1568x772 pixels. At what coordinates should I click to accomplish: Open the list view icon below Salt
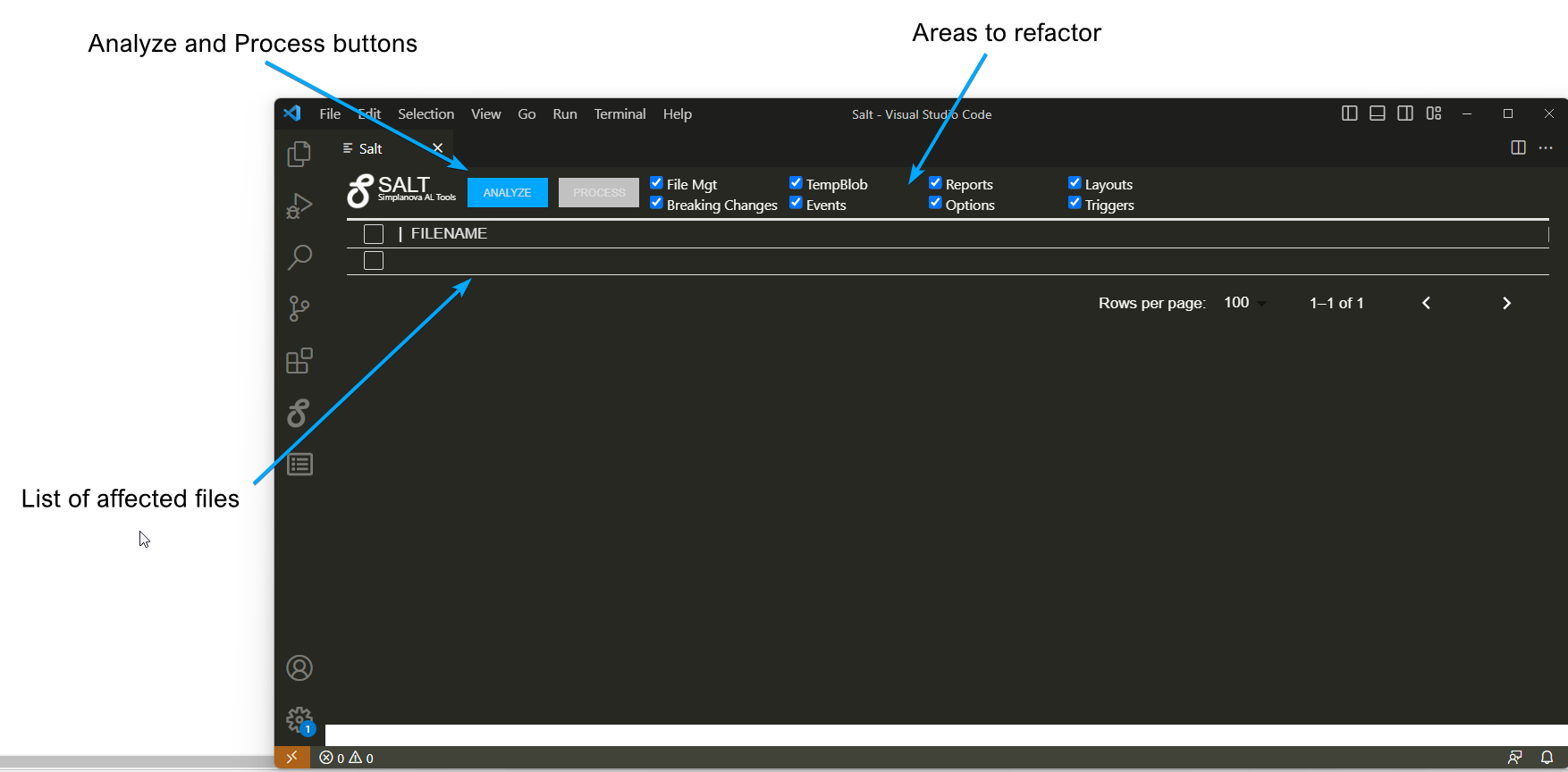[299, 465]
